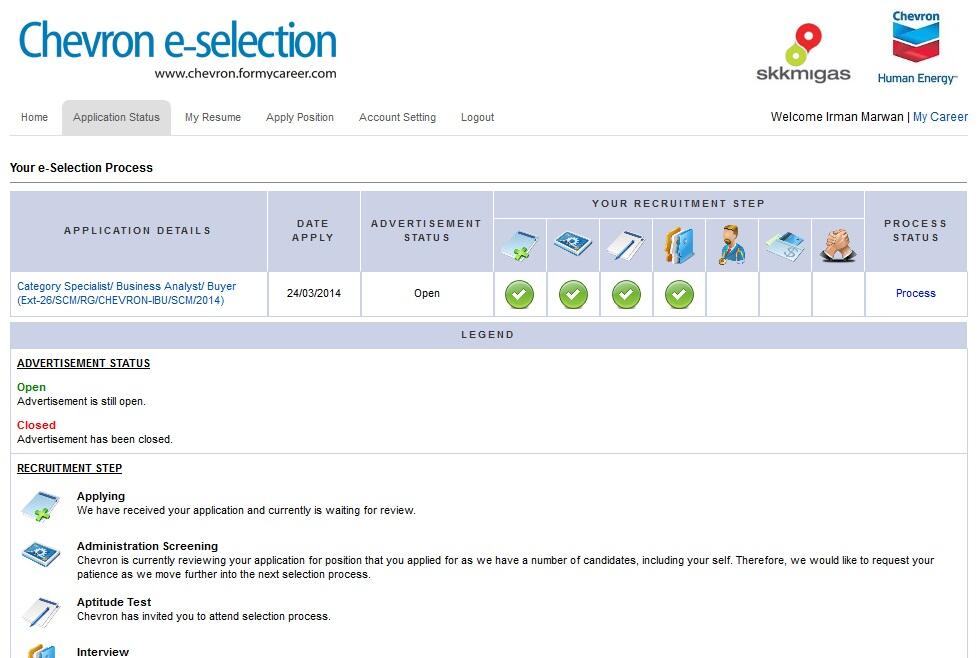Open the My Career link
The width and height of the screenshot is (977, 658).
pos(940,117)
